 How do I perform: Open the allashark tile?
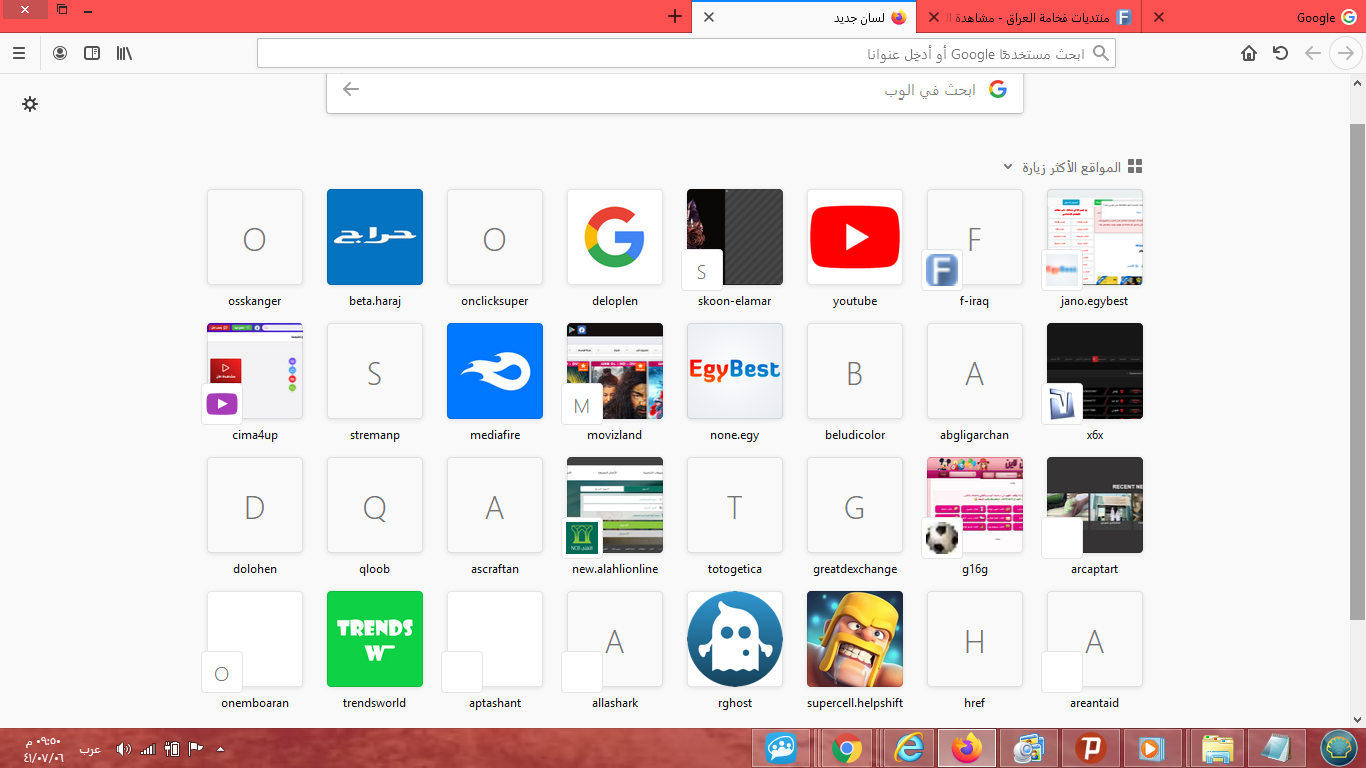pyautogui.click(x=615, y=639)
